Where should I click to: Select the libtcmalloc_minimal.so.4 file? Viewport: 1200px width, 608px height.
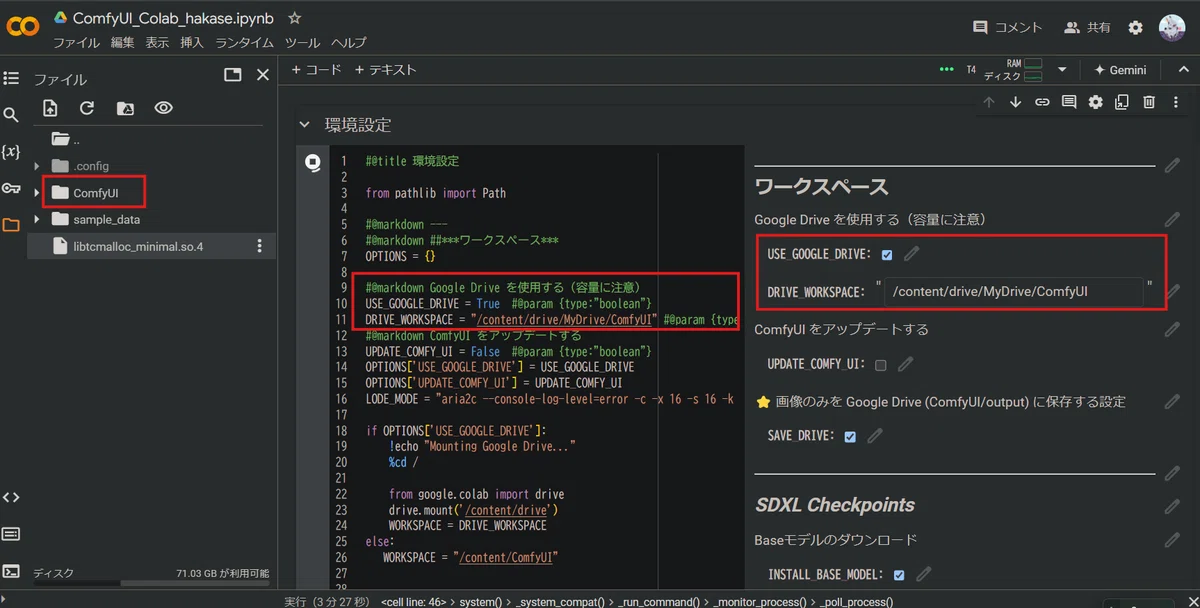coord(139,246)
